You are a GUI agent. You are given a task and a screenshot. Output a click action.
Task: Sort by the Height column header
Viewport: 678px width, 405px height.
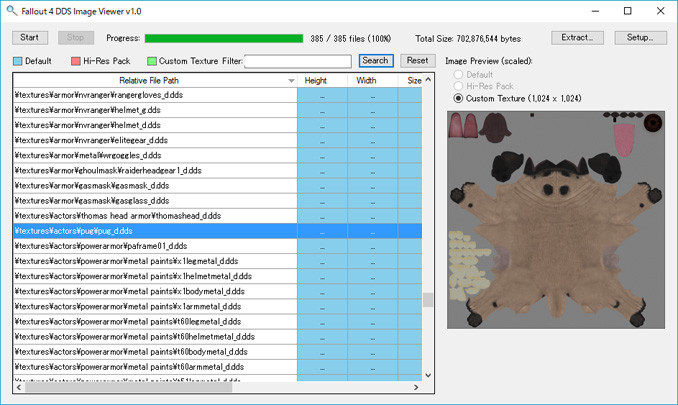click(322, 80)
